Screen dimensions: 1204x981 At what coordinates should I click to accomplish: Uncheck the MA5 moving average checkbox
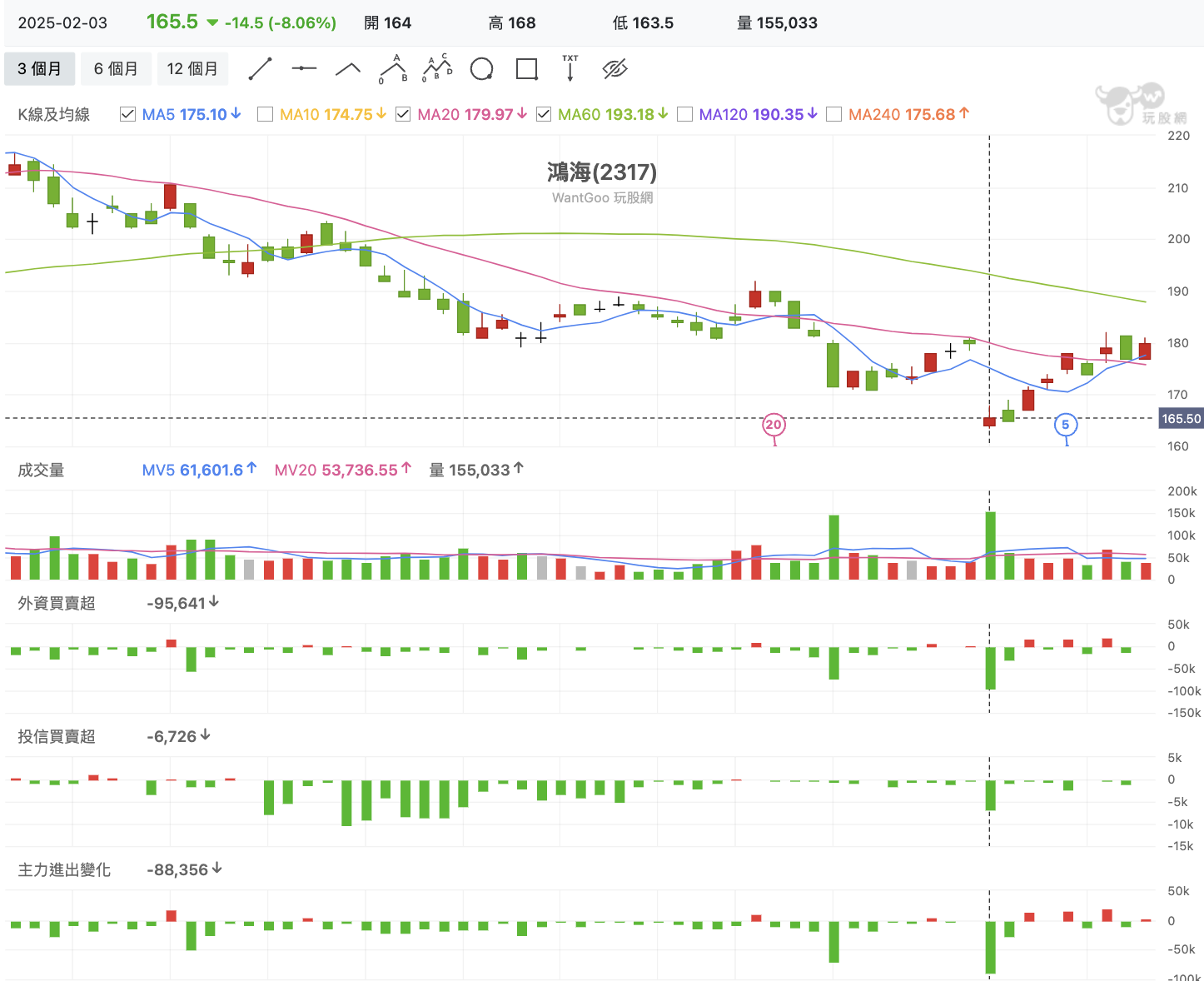pos(127,115)
